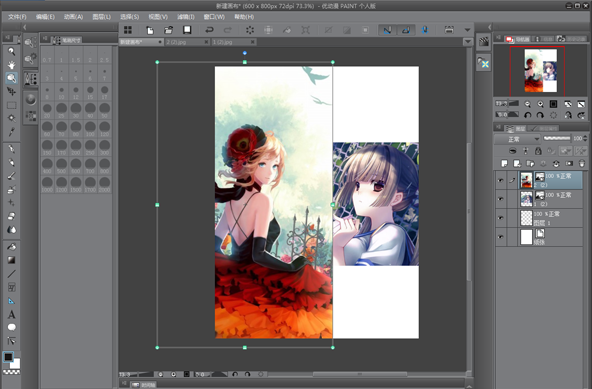Toggle the lock layer padlock icon
Image resolution: width=592 pixels, height=389 pixels.
tap(538, 151)
